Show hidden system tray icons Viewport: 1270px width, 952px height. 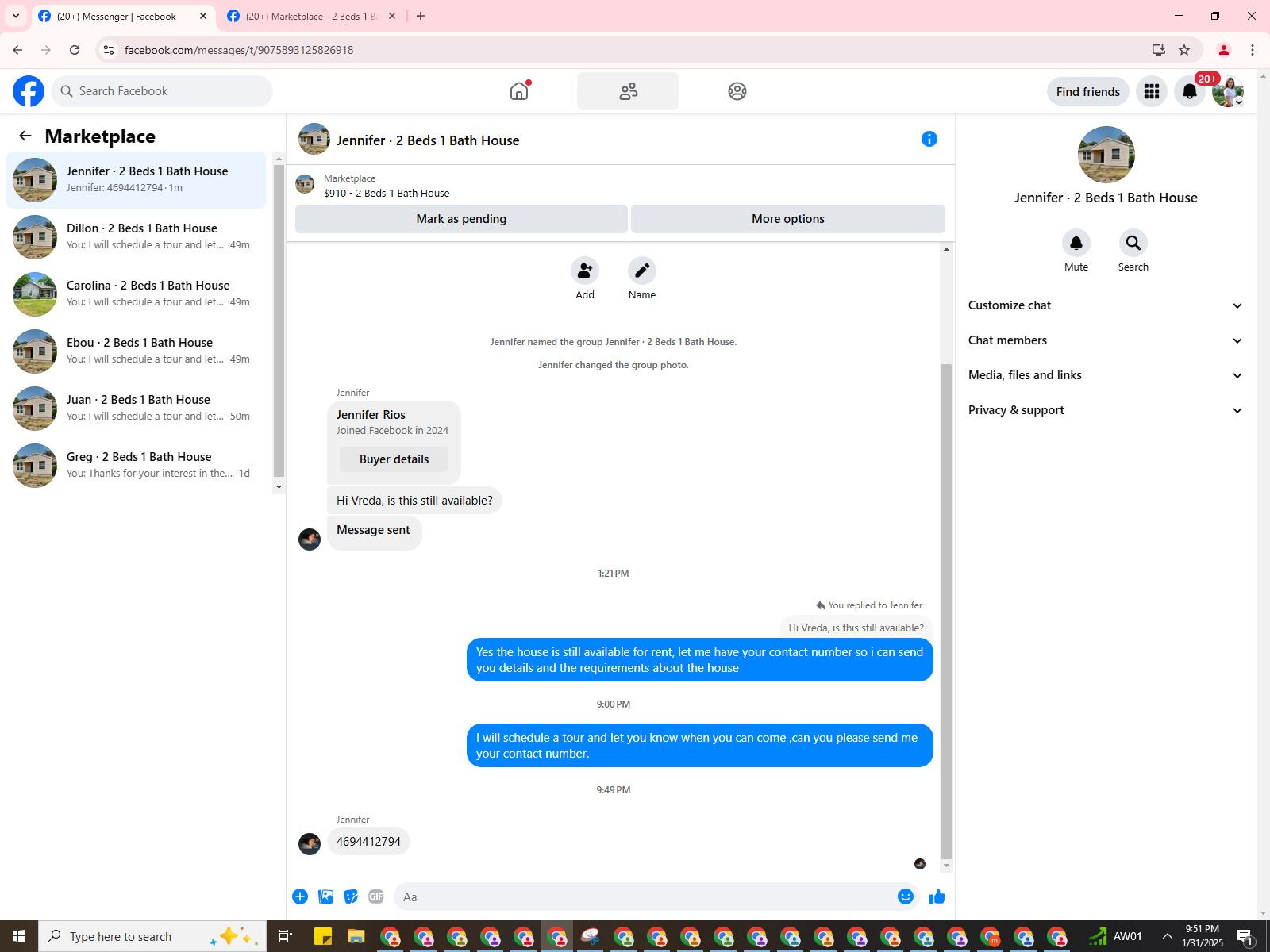click(1167, 936)
